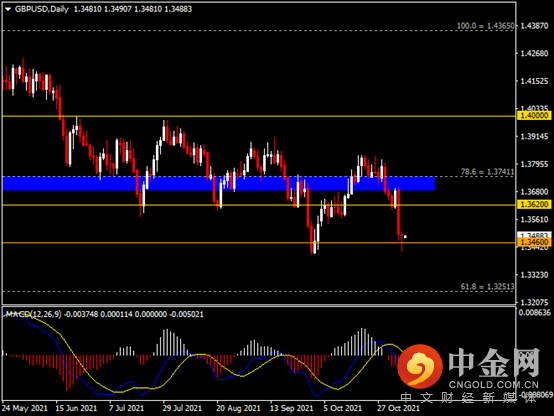Screen dimensions: 554x416
Task: Click the 78.6 = 1.37411 Fibonacci label
Action: (487, 172)
